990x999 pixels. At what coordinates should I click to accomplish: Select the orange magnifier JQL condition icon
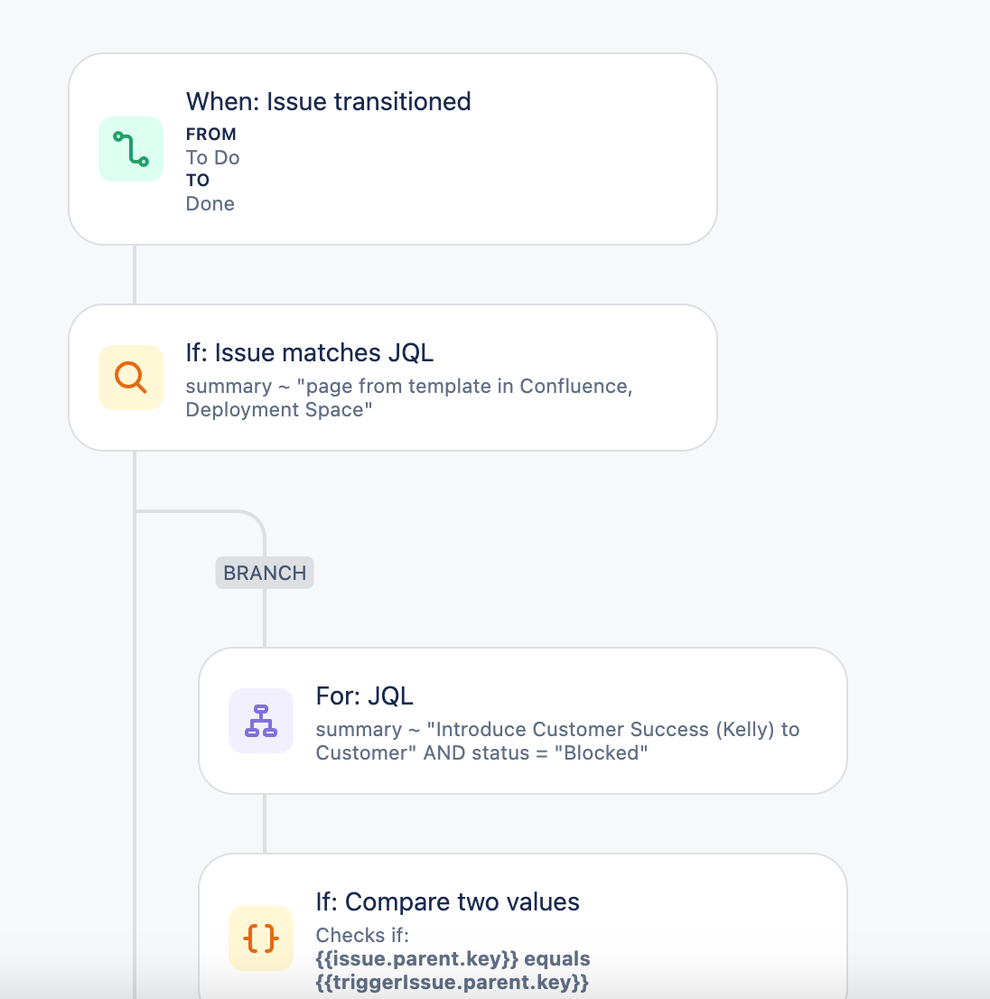tap(131, 377)
